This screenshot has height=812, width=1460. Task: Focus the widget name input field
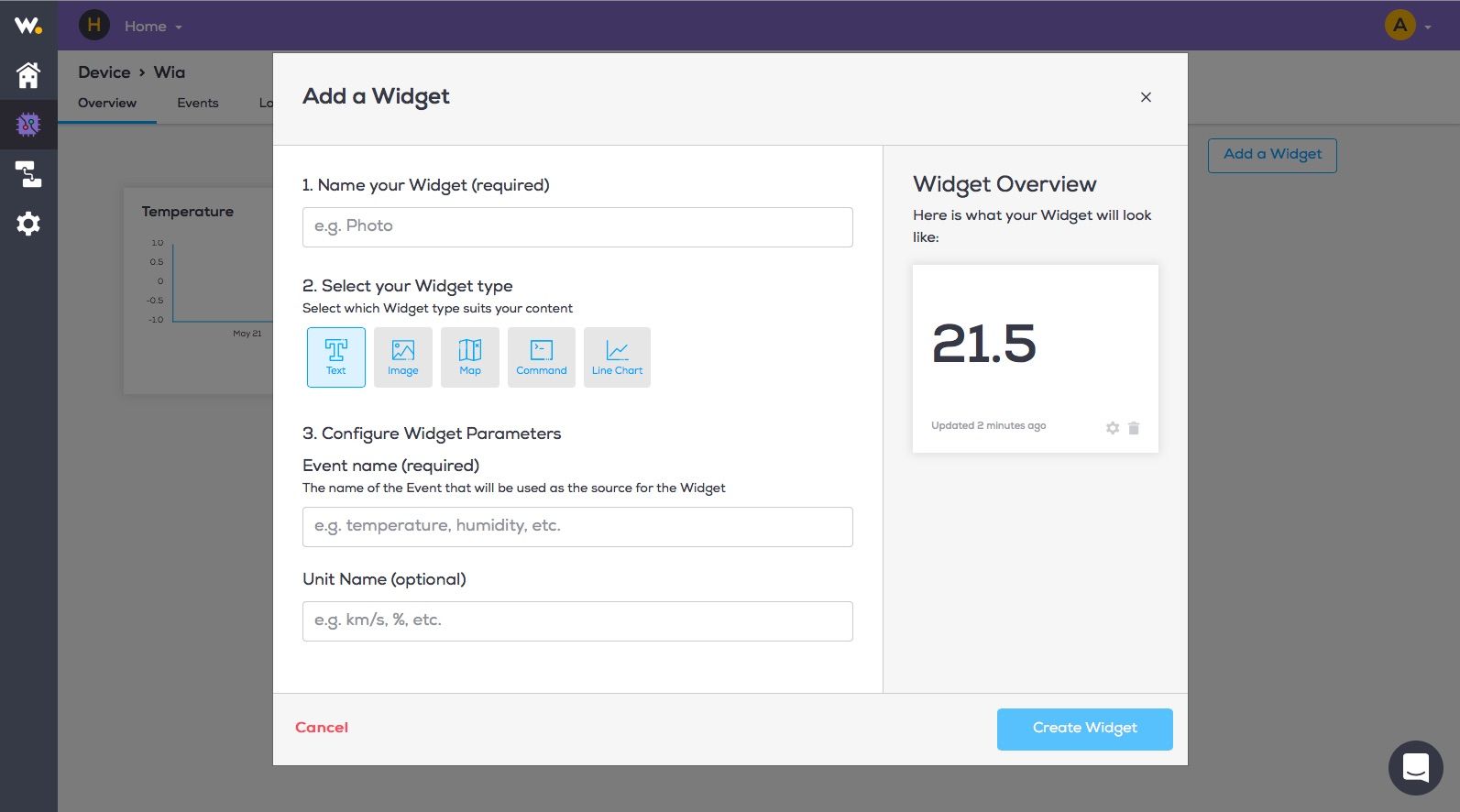577,226
